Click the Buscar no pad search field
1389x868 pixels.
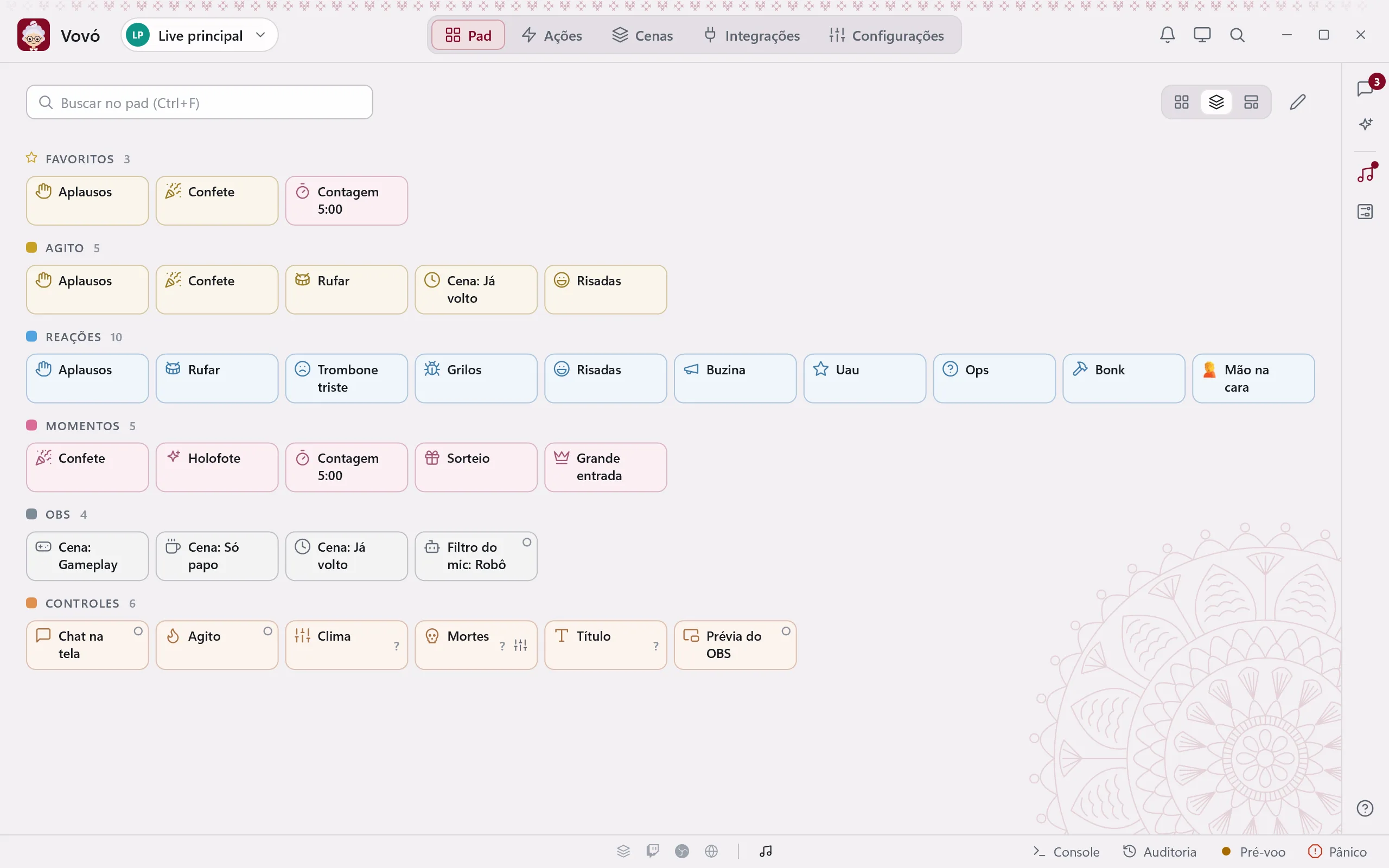[x=199, y=102]
